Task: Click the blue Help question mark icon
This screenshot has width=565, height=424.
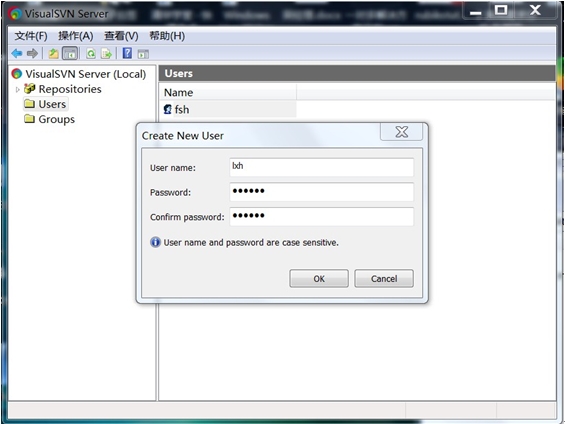Action: [x=127, y=53]
